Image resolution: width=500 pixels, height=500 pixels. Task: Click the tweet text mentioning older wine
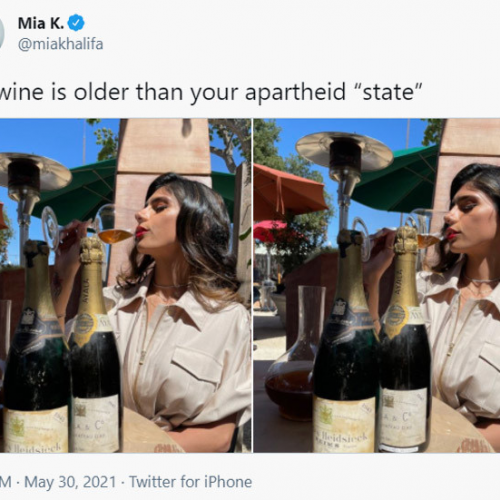[211, 93]
